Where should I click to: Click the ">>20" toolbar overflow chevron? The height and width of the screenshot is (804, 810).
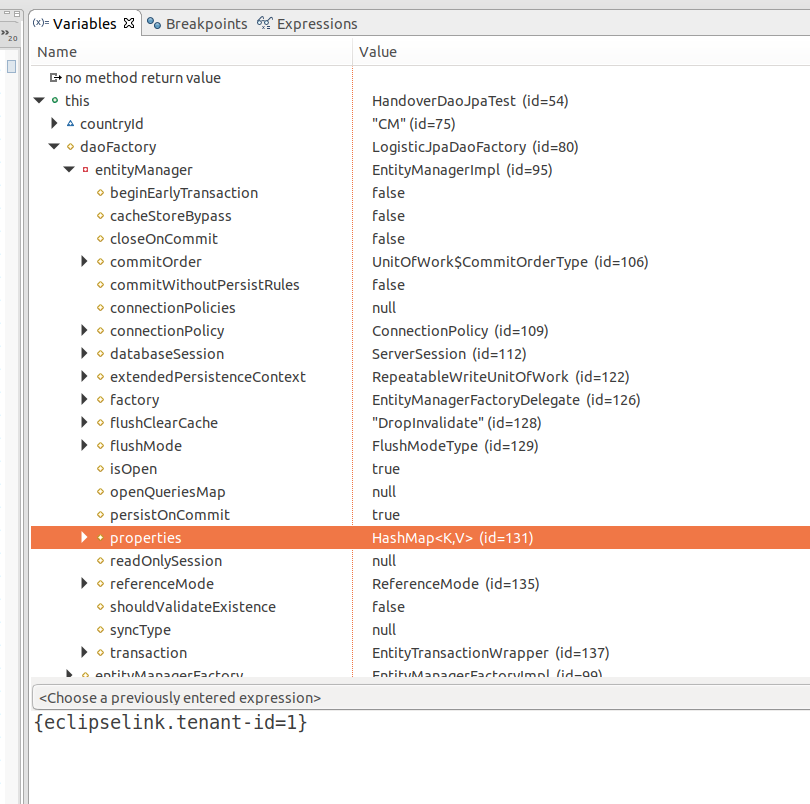click(10, 33)
